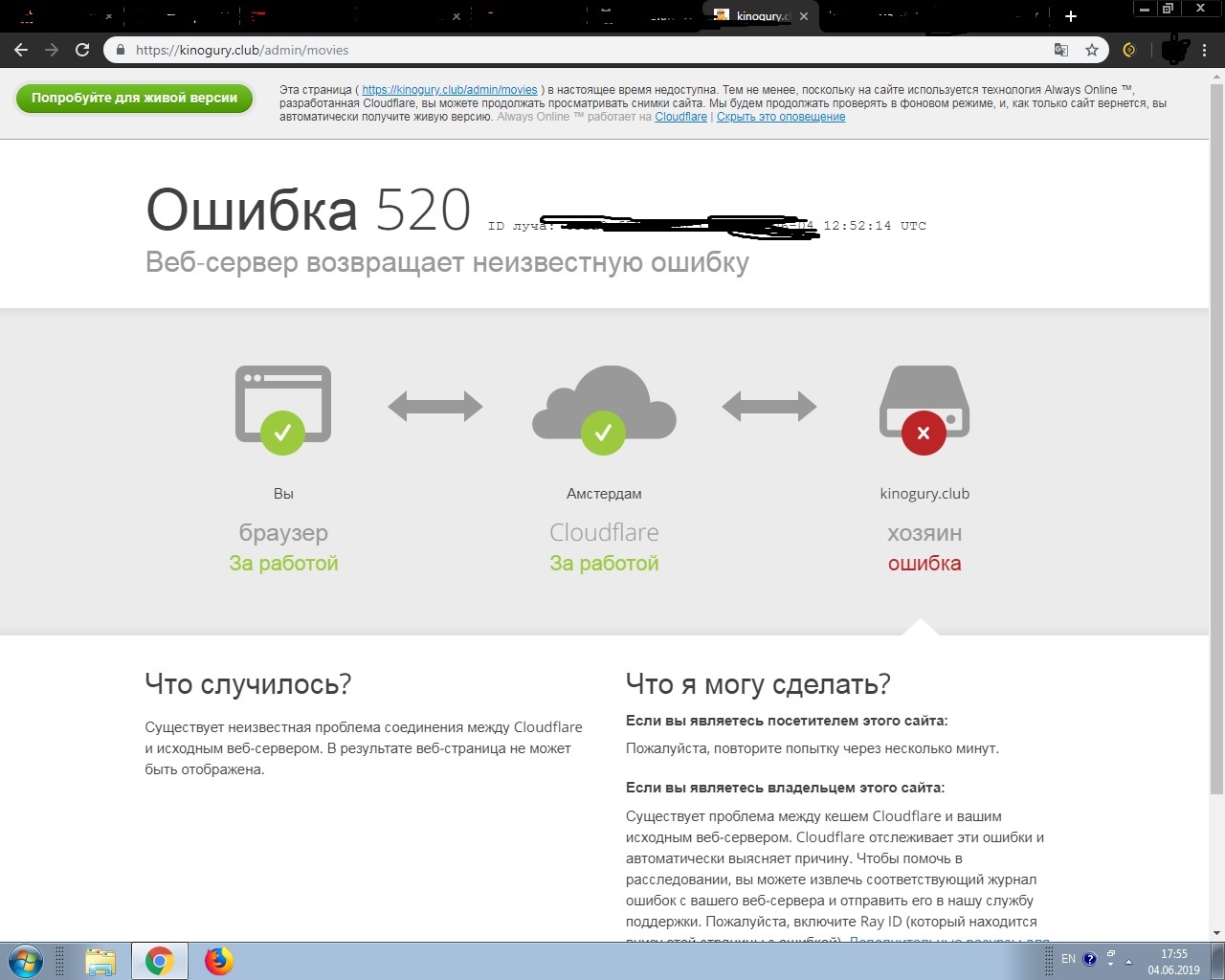Follow the Cloudflare link in the banner
Screen dimensions: 1225x980
pos(680,117)
